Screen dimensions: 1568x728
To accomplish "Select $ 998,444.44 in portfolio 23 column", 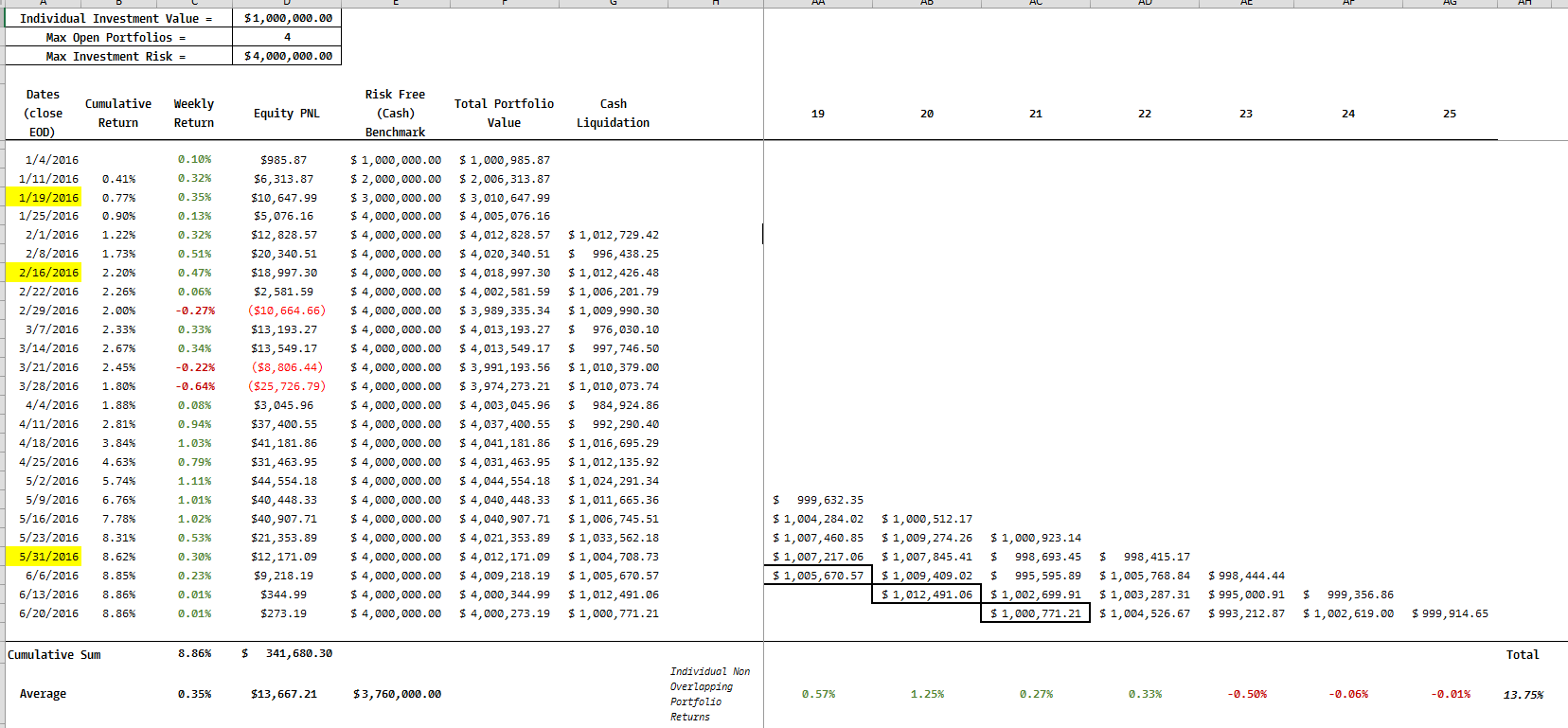I will point(1246,576).
